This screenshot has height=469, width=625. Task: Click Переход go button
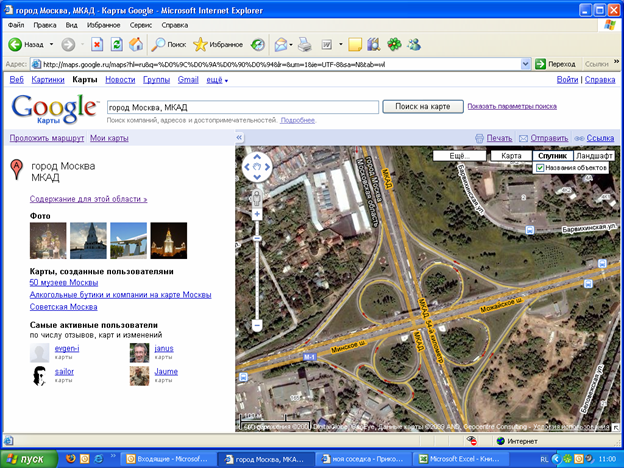(556, 64)
